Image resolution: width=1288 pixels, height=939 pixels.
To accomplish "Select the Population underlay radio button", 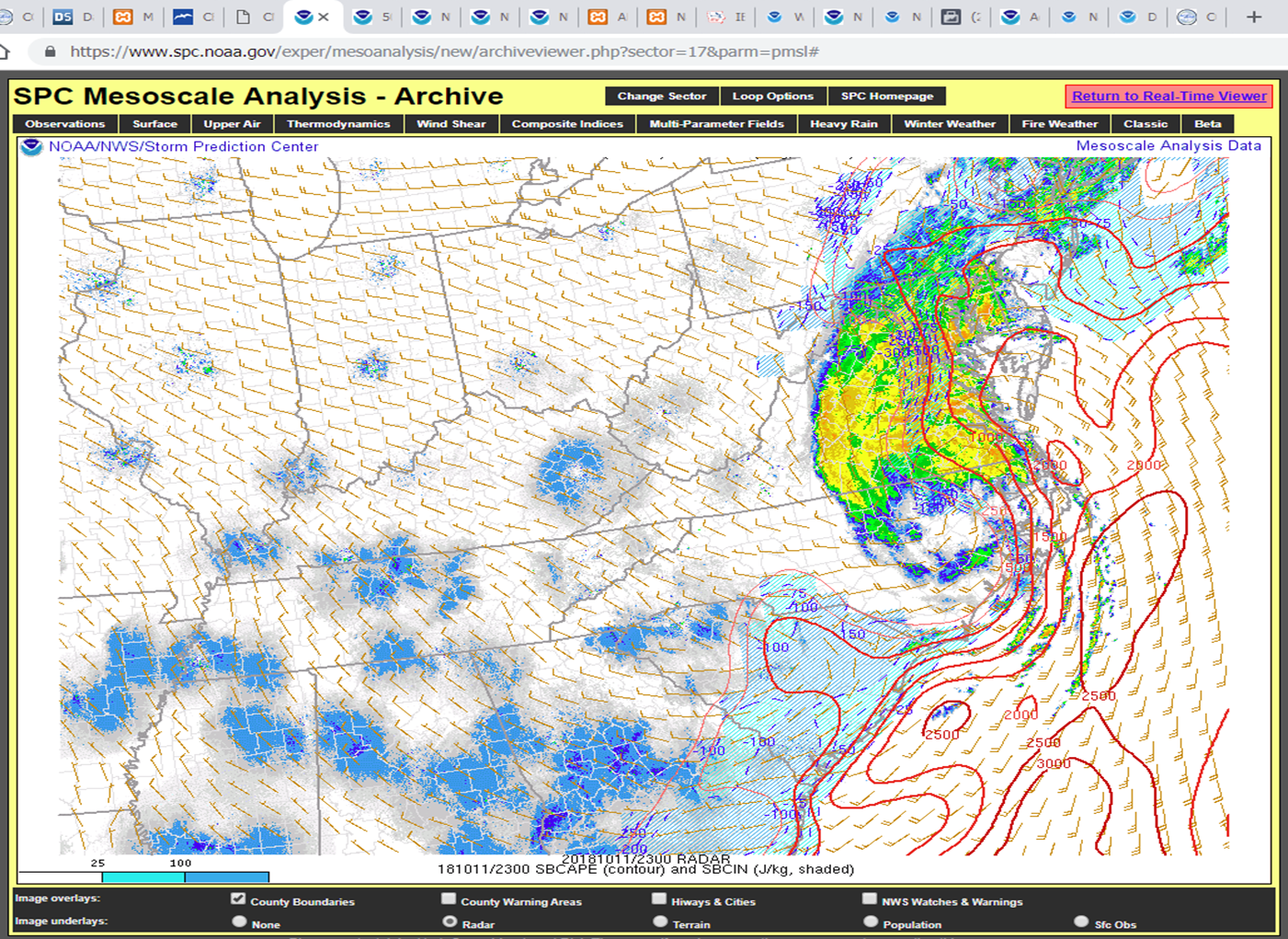I will click(870, 922).
